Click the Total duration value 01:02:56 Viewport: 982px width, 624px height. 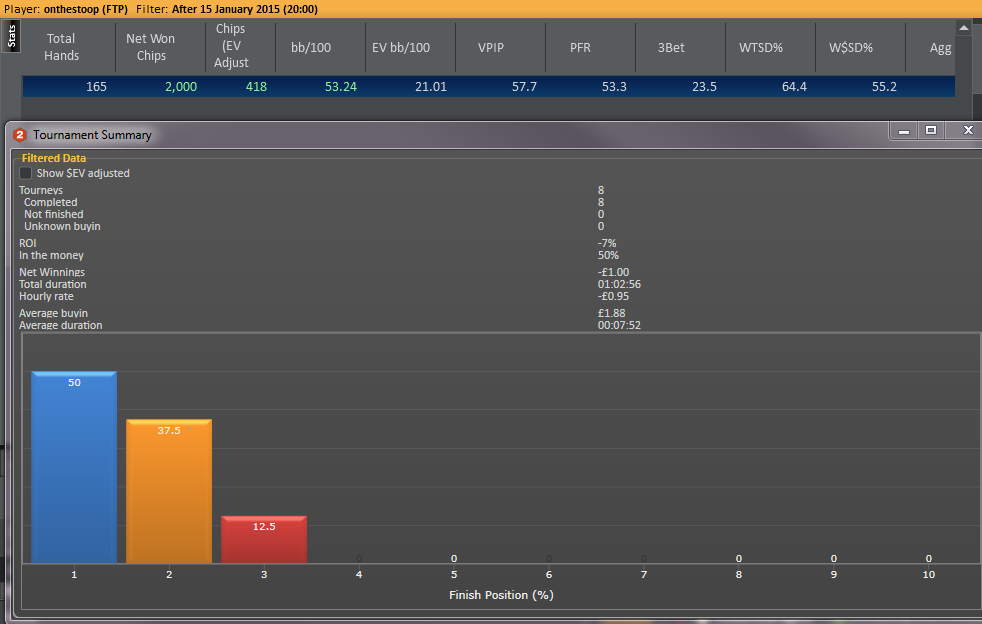[619, 284]
